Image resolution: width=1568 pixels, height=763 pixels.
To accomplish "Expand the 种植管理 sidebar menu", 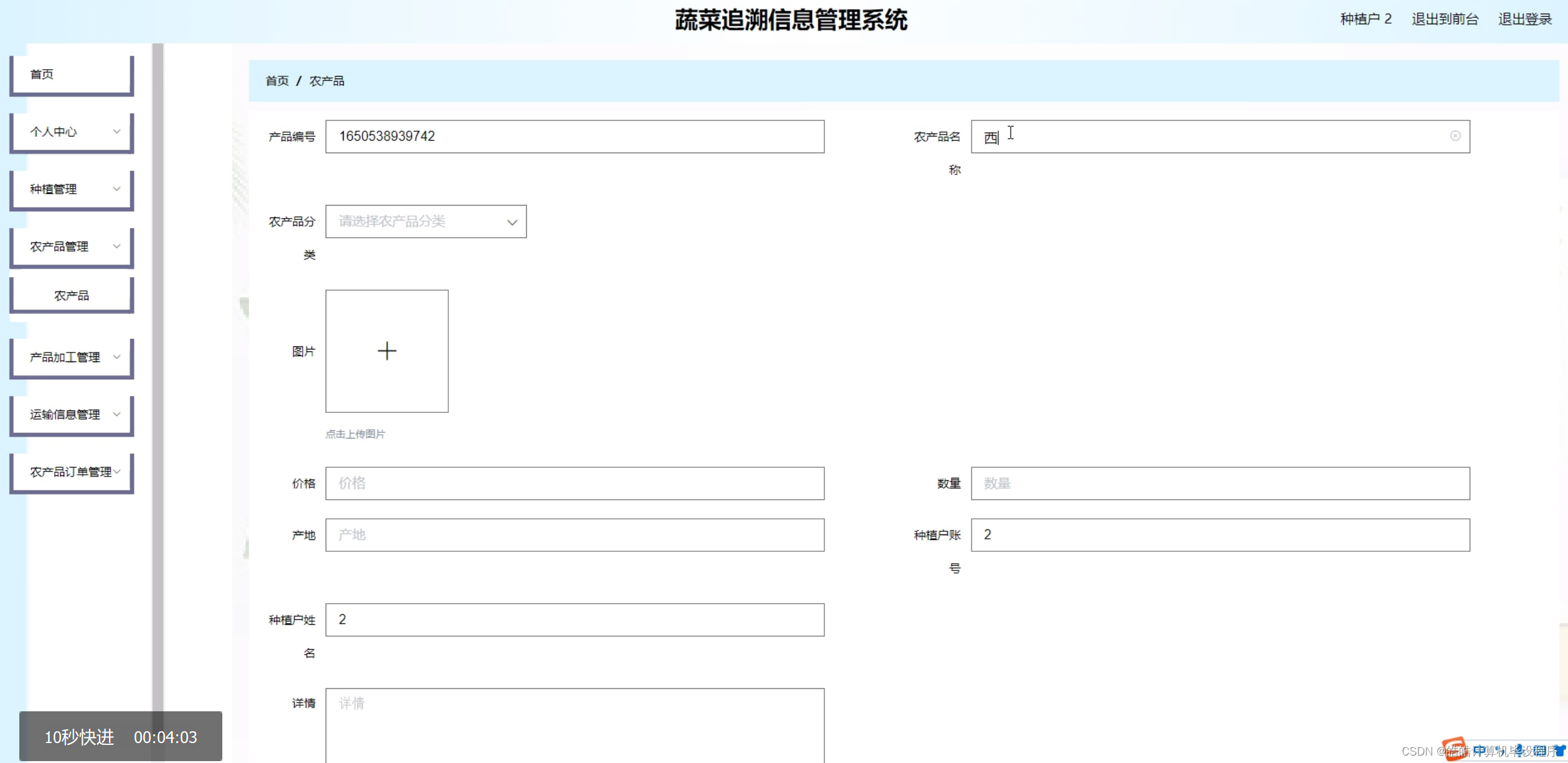I will (71, 189).
